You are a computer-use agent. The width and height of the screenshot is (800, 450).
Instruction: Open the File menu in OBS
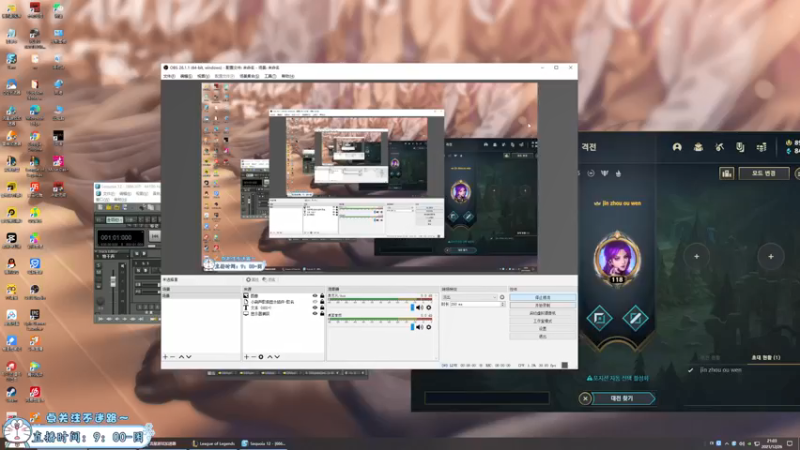click(169, 77)
